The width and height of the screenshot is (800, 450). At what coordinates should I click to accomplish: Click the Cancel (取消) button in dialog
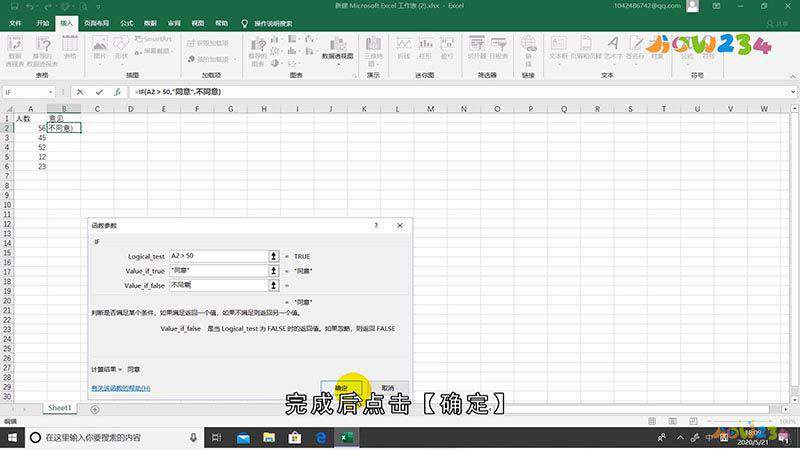click(388, 388)
